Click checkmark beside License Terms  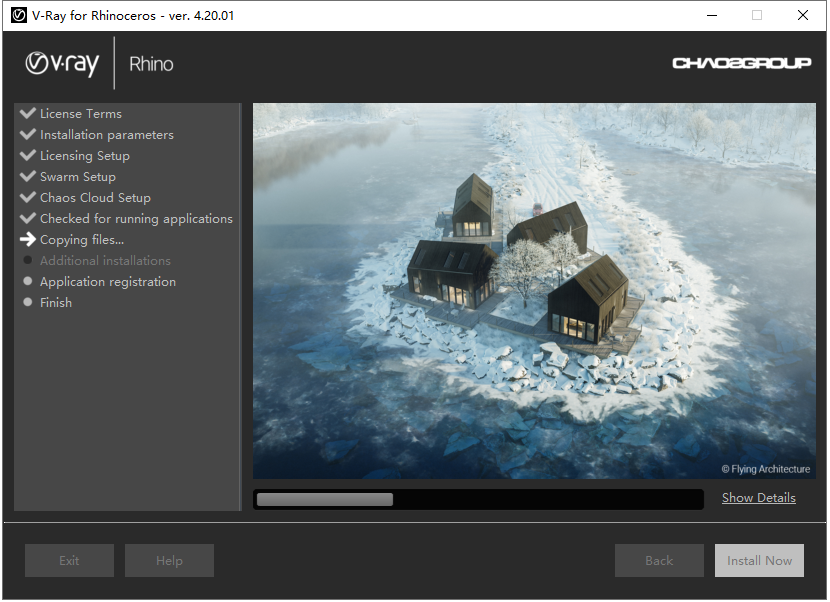28,113
